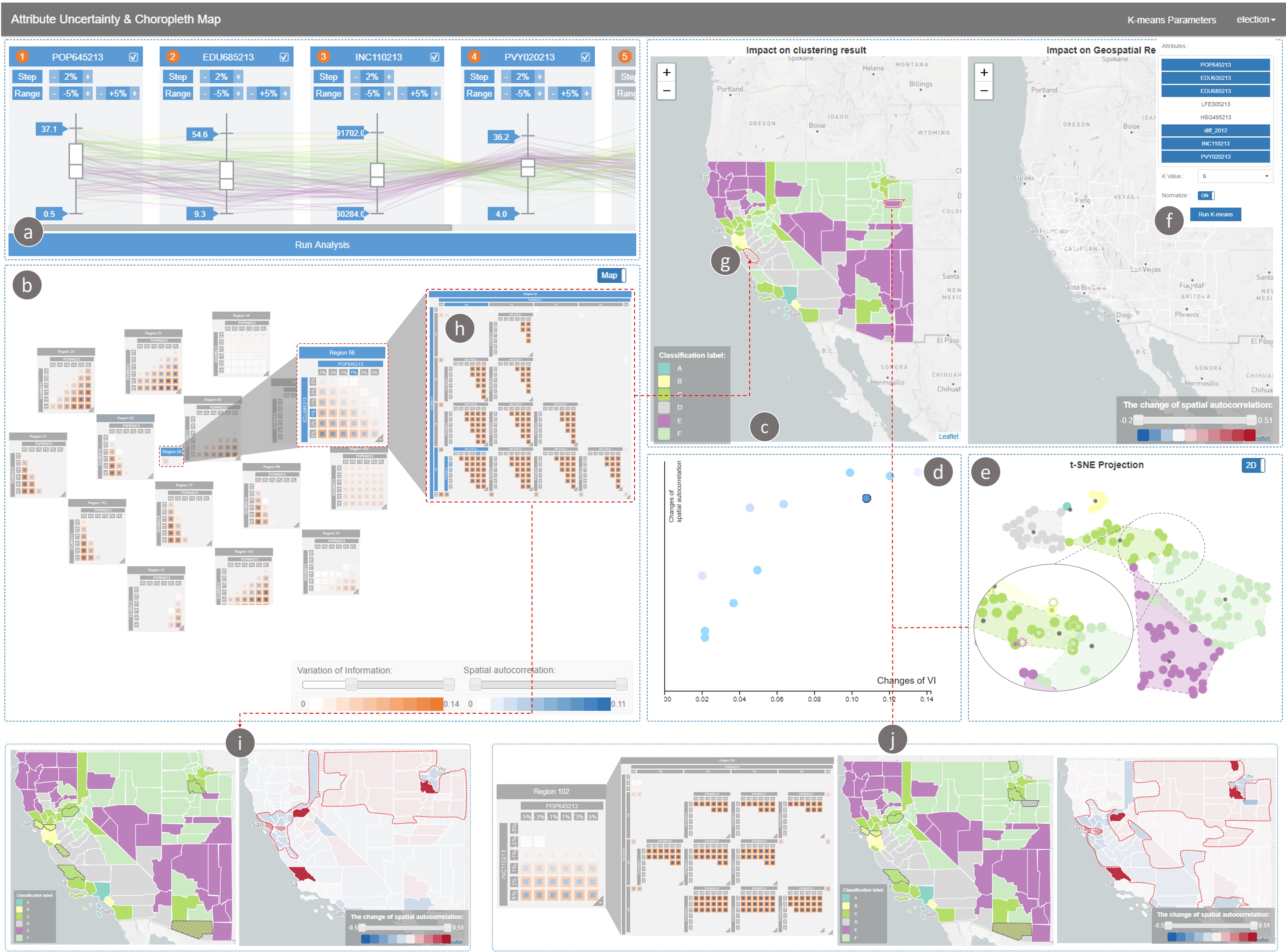Open the K-means Parameters menu
Viewport: 1286px width, 952px height.
coord(1171,20)
